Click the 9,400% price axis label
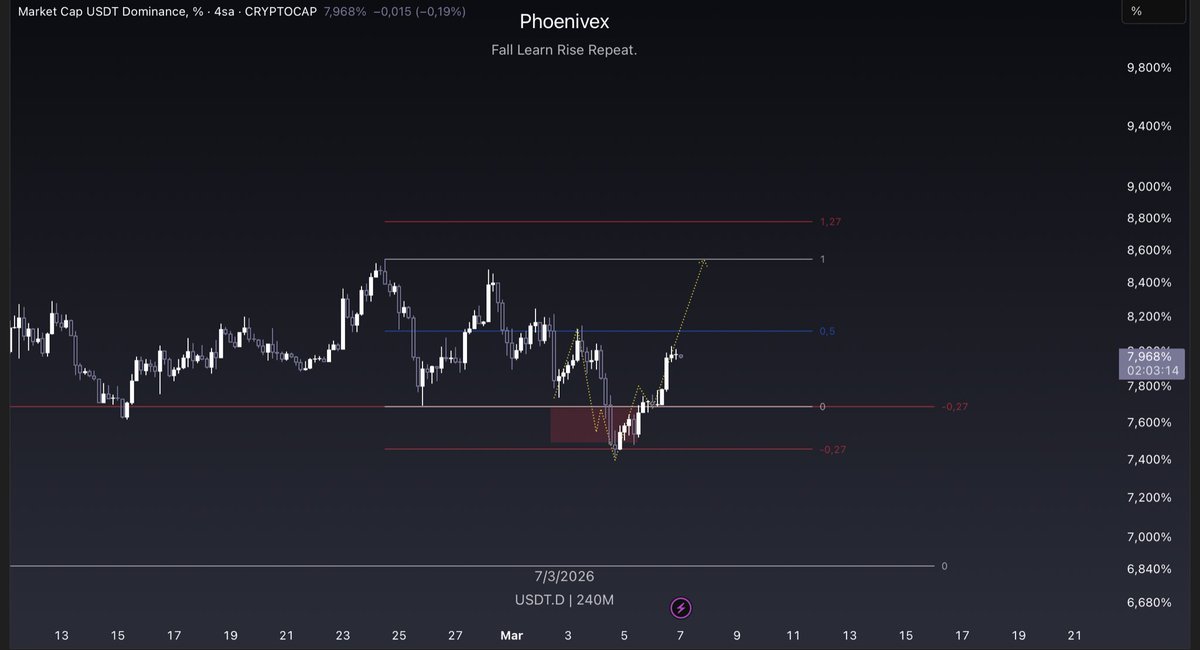 pyautogui.click(x=1148, y=125)
